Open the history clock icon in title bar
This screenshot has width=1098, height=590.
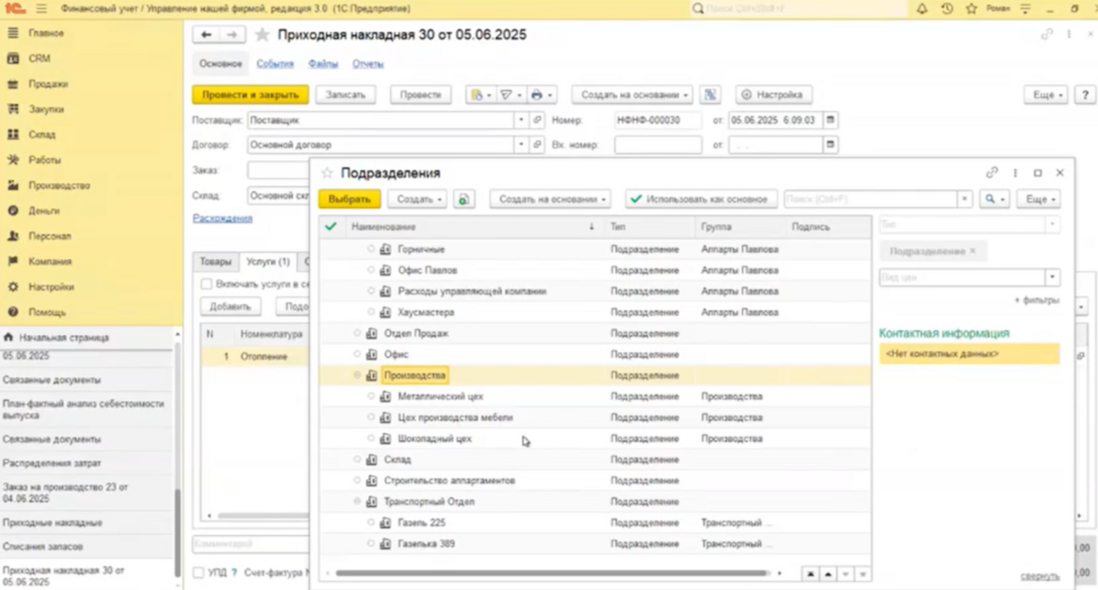[946, 9]
